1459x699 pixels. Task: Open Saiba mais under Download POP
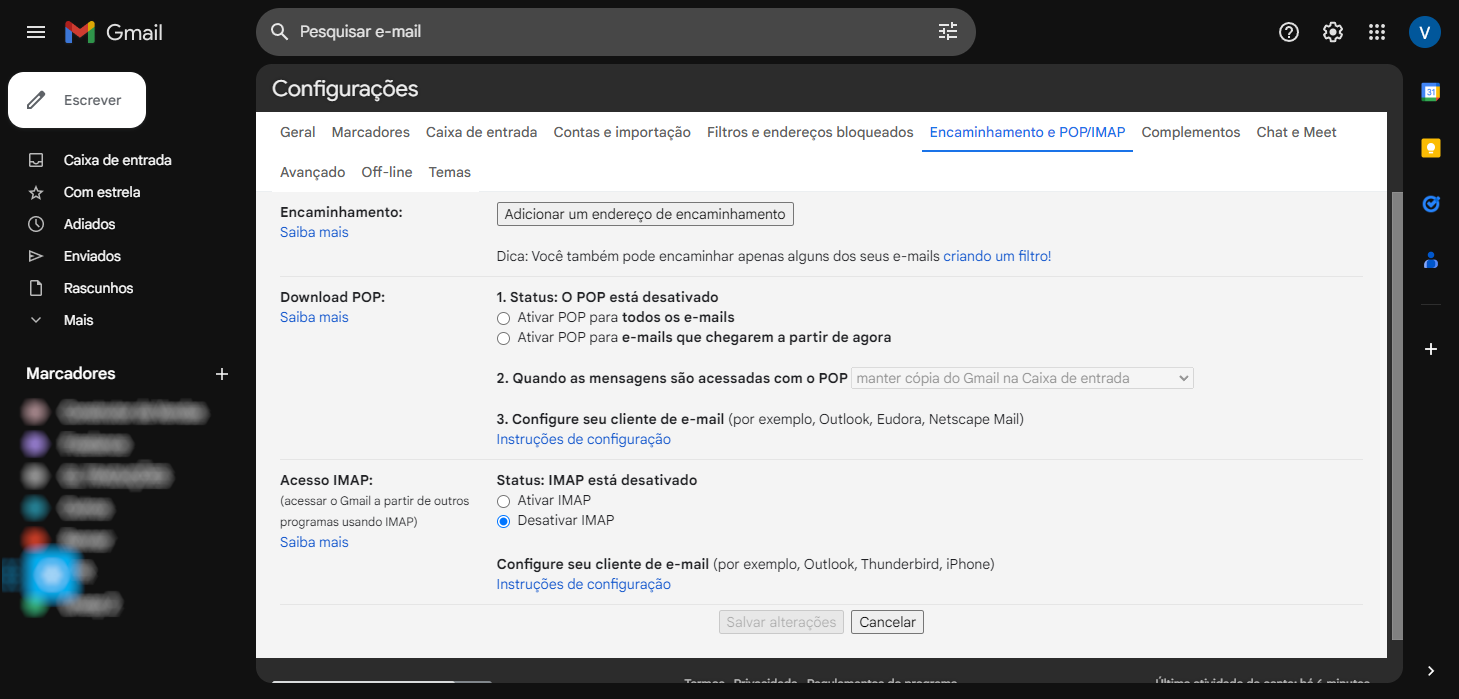tap(314, 317)
